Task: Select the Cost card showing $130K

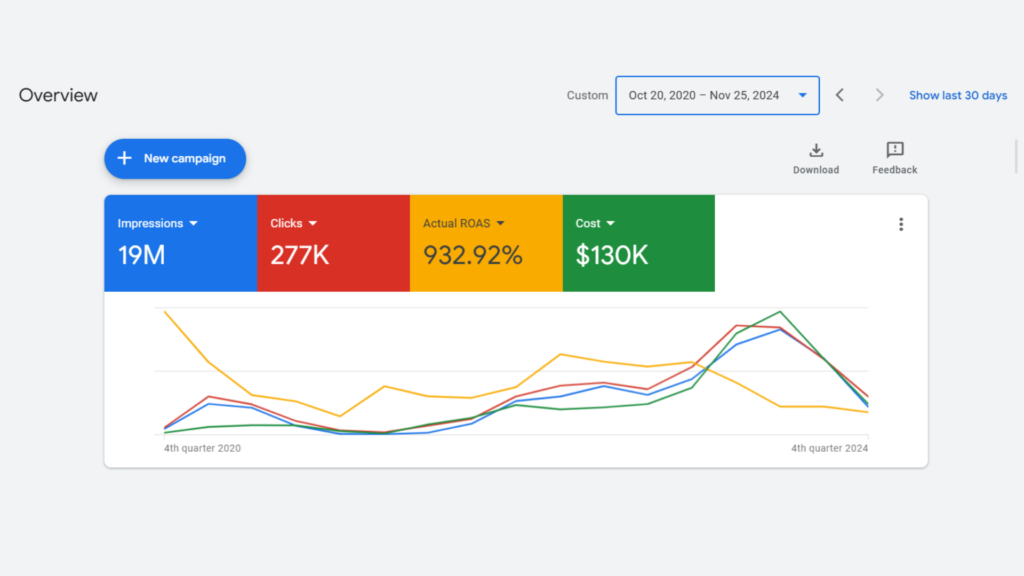Action: click(638, 243)
